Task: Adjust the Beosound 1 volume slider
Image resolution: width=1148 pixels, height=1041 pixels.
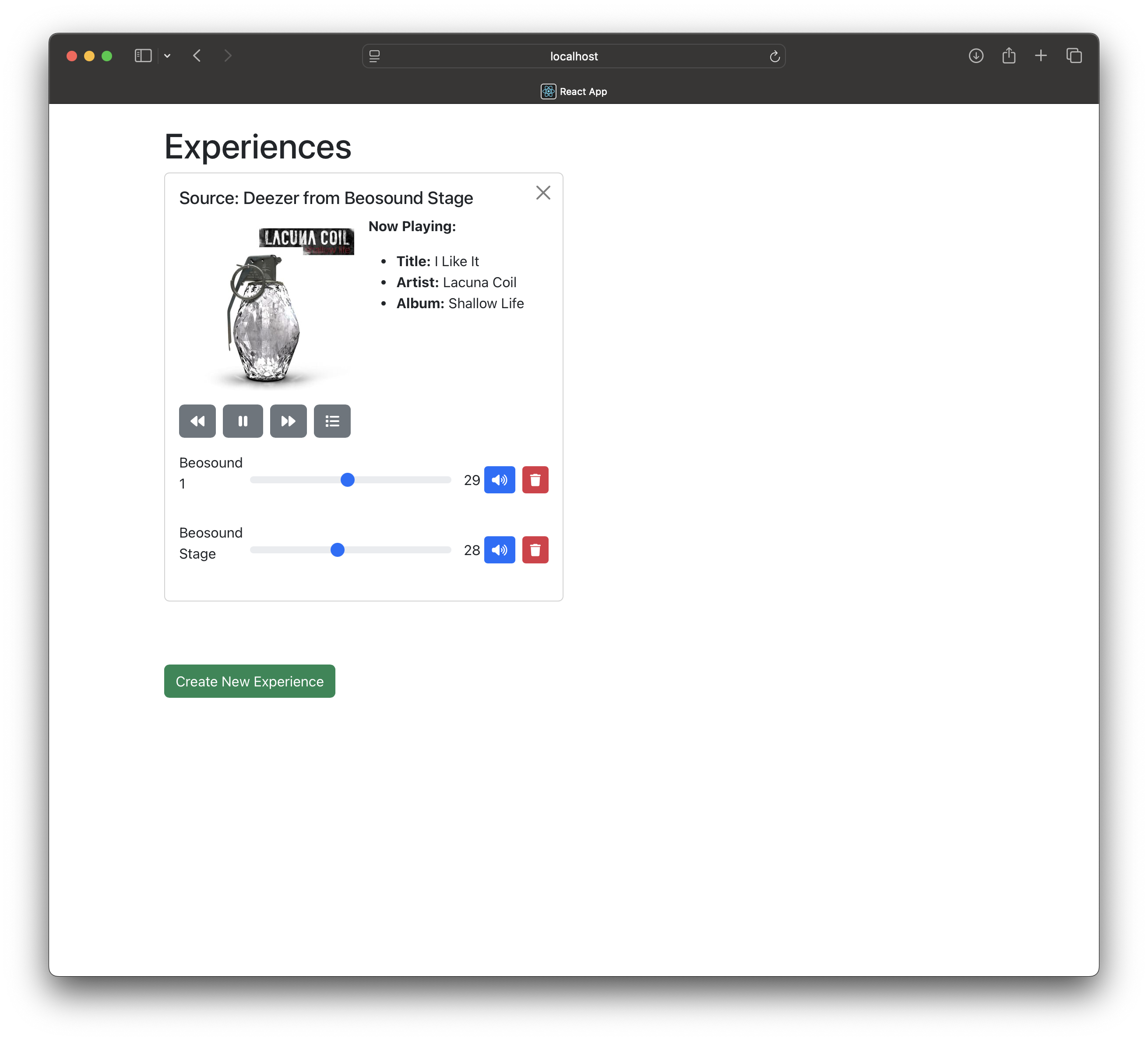Action: [x=351, y=480]
